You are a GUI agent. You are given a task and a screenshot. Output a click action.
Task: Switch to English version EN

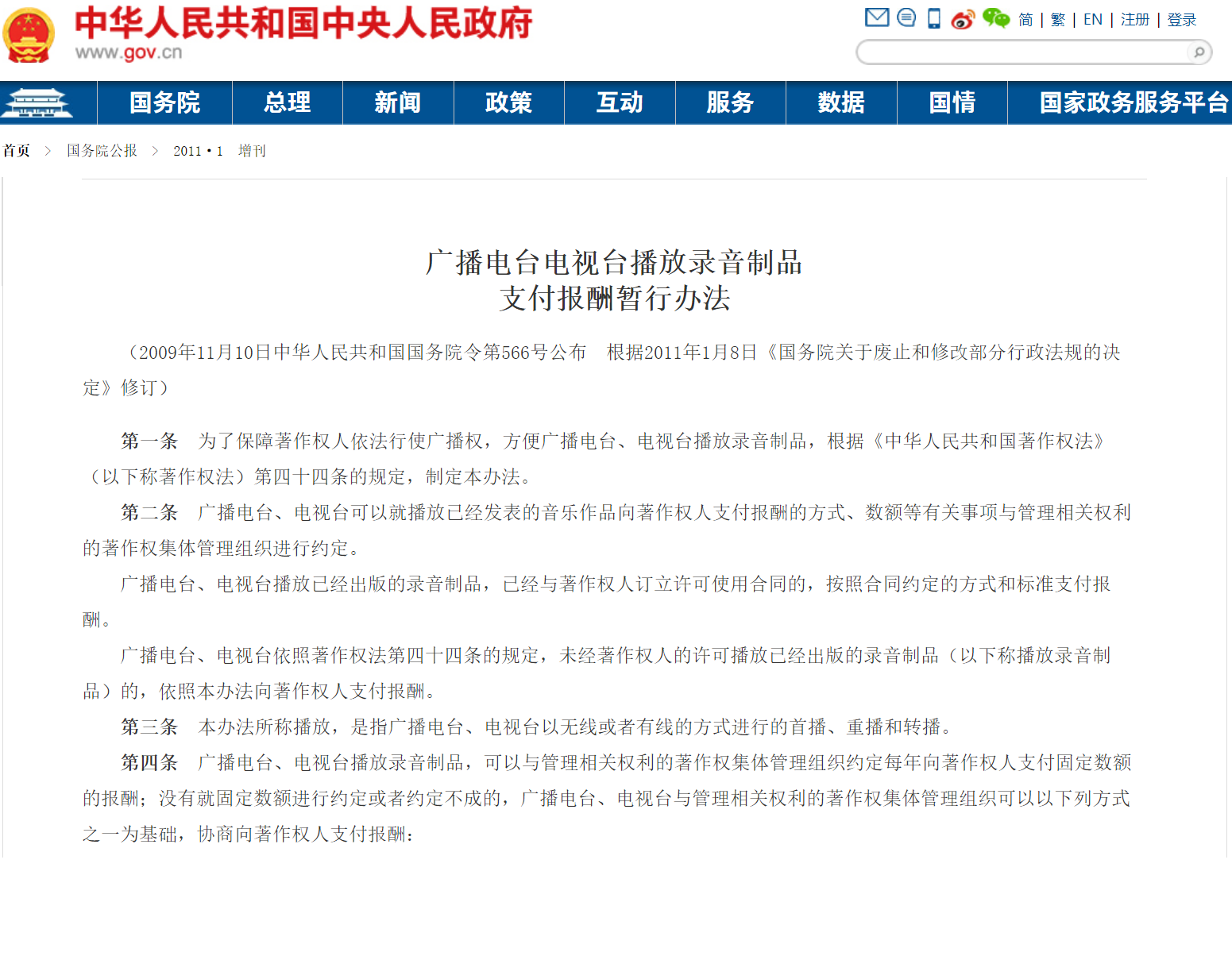(x=1093, y=20)
